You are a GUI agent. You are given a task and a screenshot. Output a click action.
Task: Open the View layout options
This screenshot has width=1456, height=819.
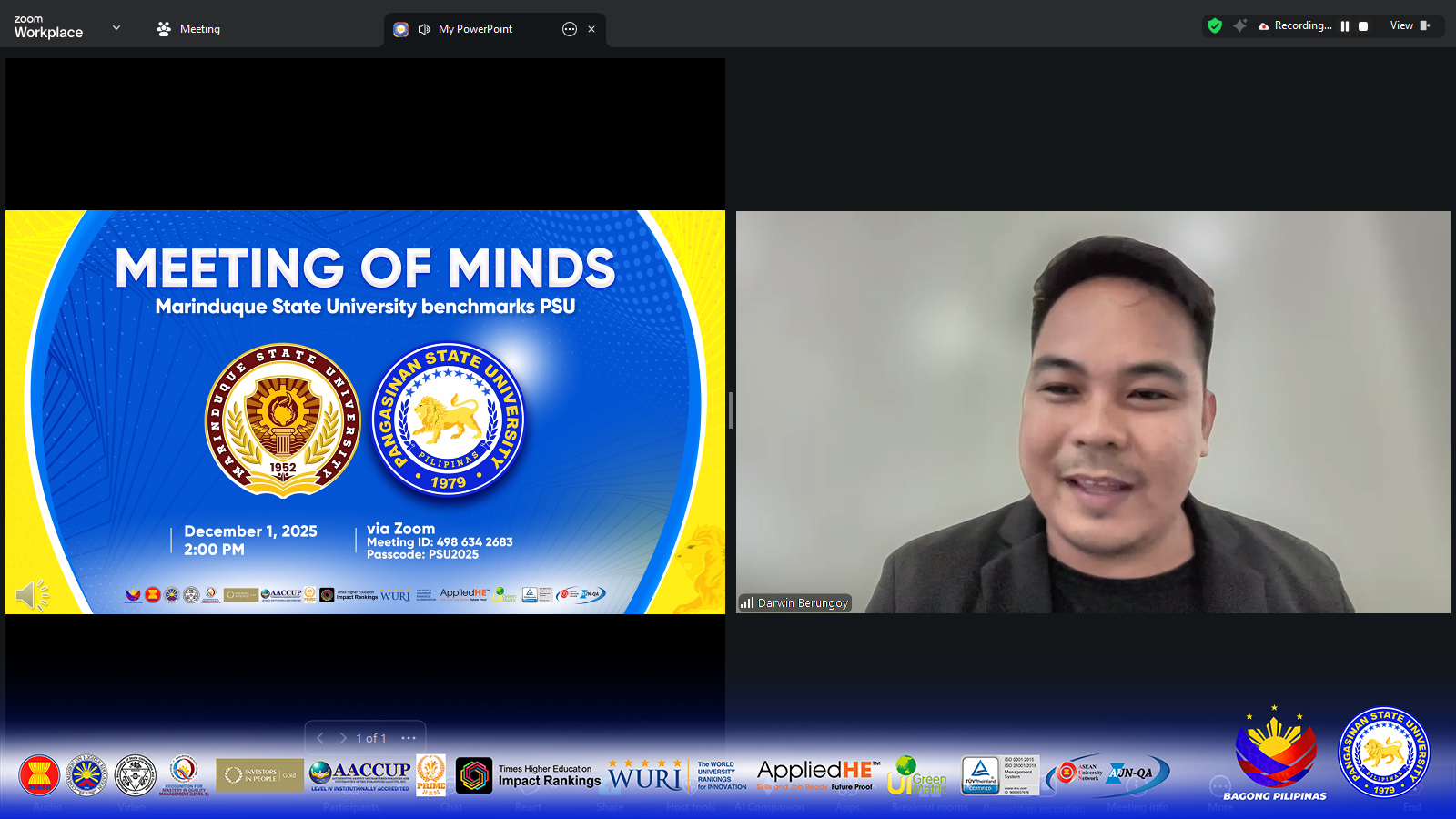point(1401,26)
